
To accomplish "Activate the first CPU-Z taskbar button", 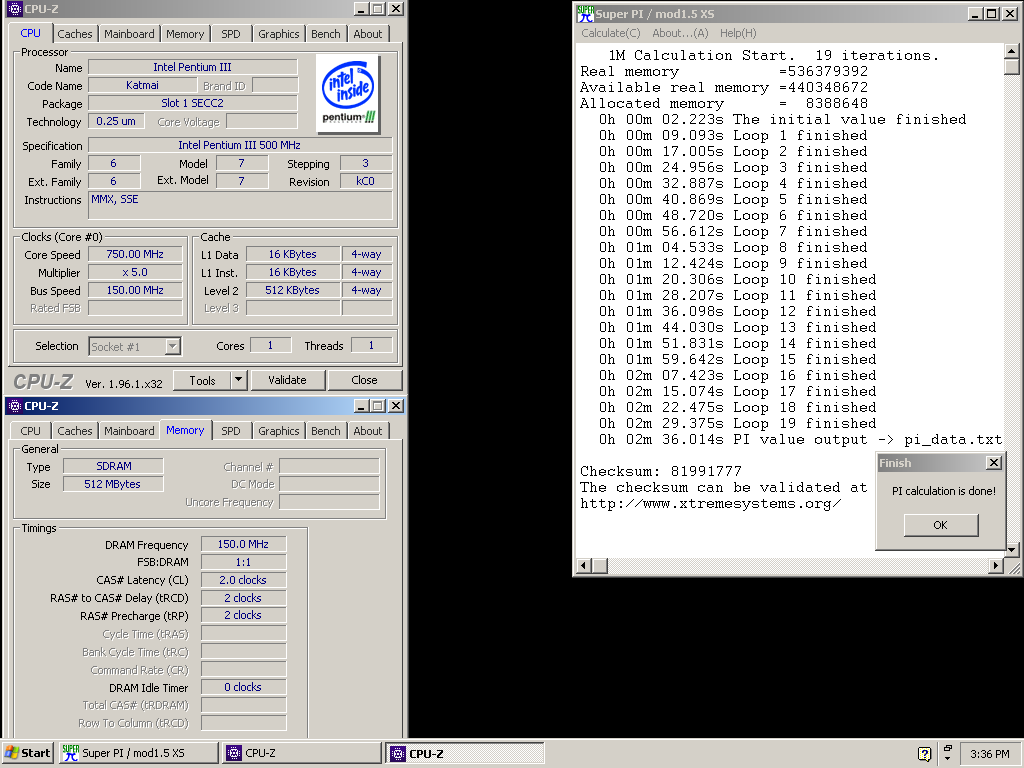I will (x=302, y=753).
